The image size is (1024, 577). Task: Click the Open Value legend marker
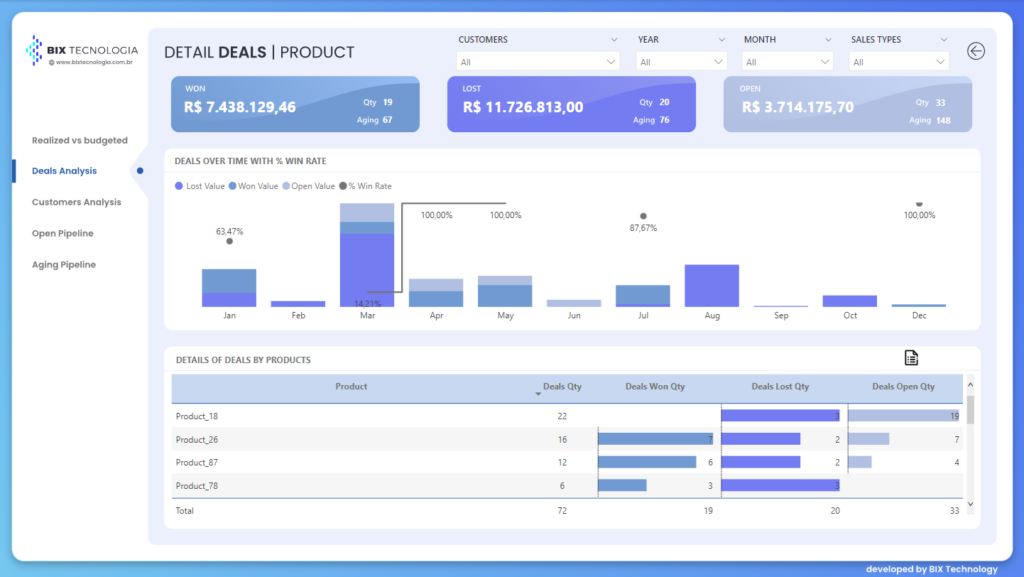(285, 186)
